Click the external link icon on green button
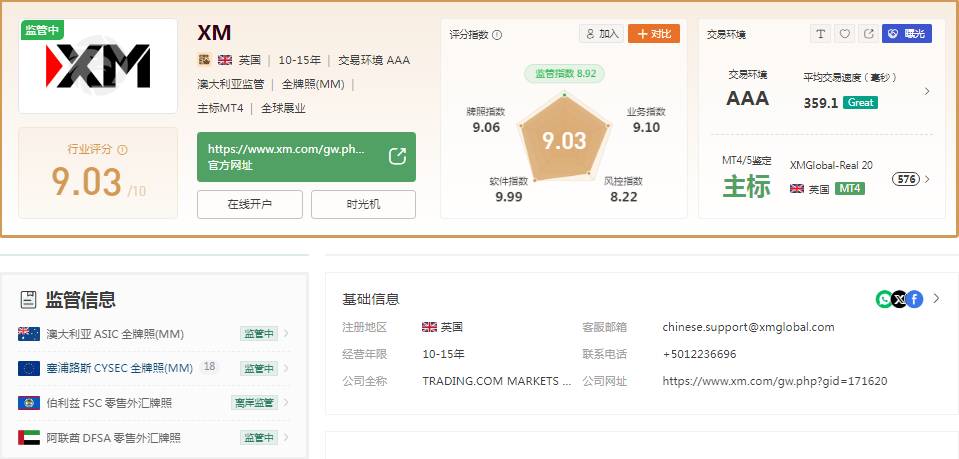Image resolution: width=959 pixels, height=459 pixels. [398, 157]
